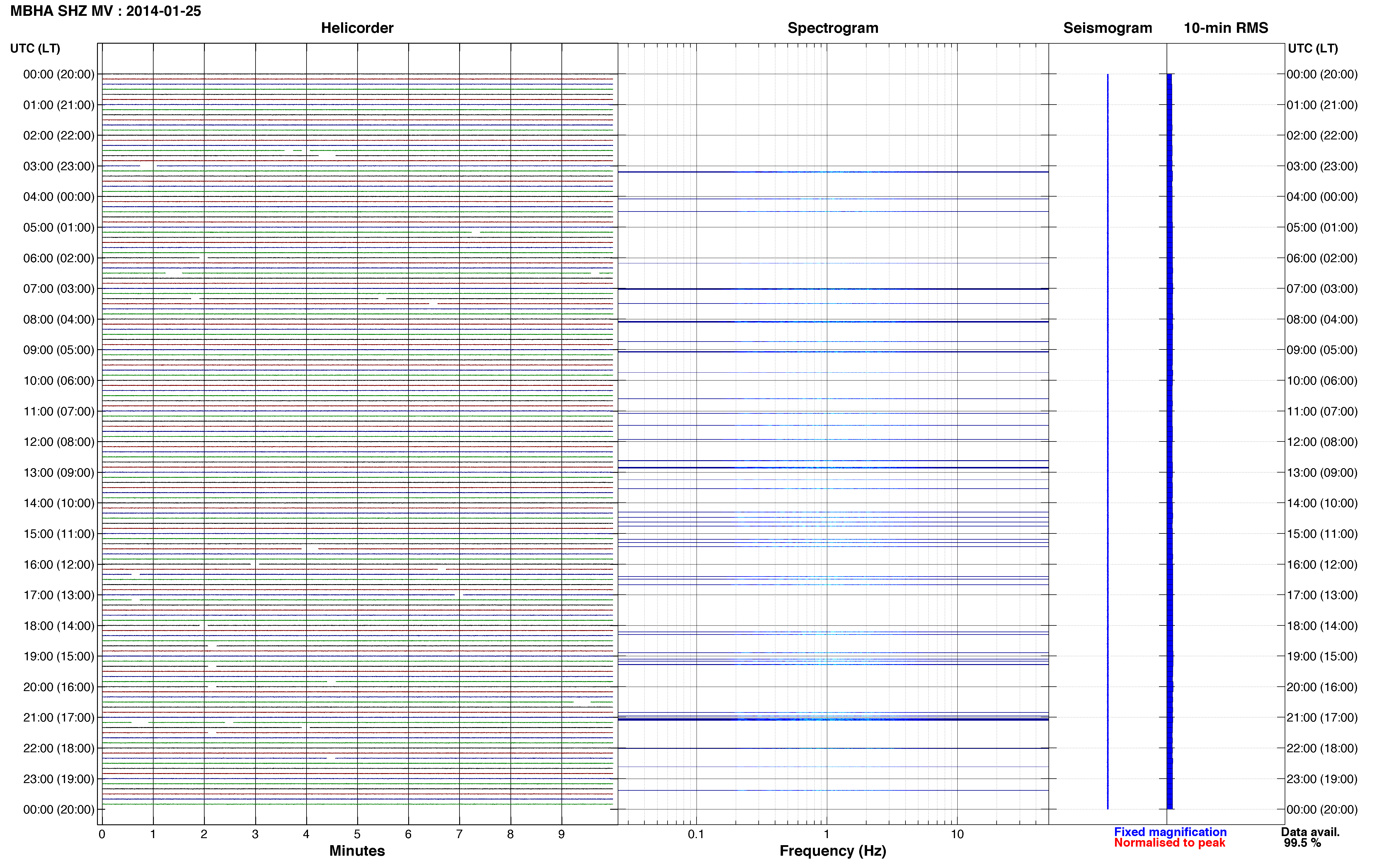
Task: Select the 'Spectrogram' panel heading
Action: [833, 28]
